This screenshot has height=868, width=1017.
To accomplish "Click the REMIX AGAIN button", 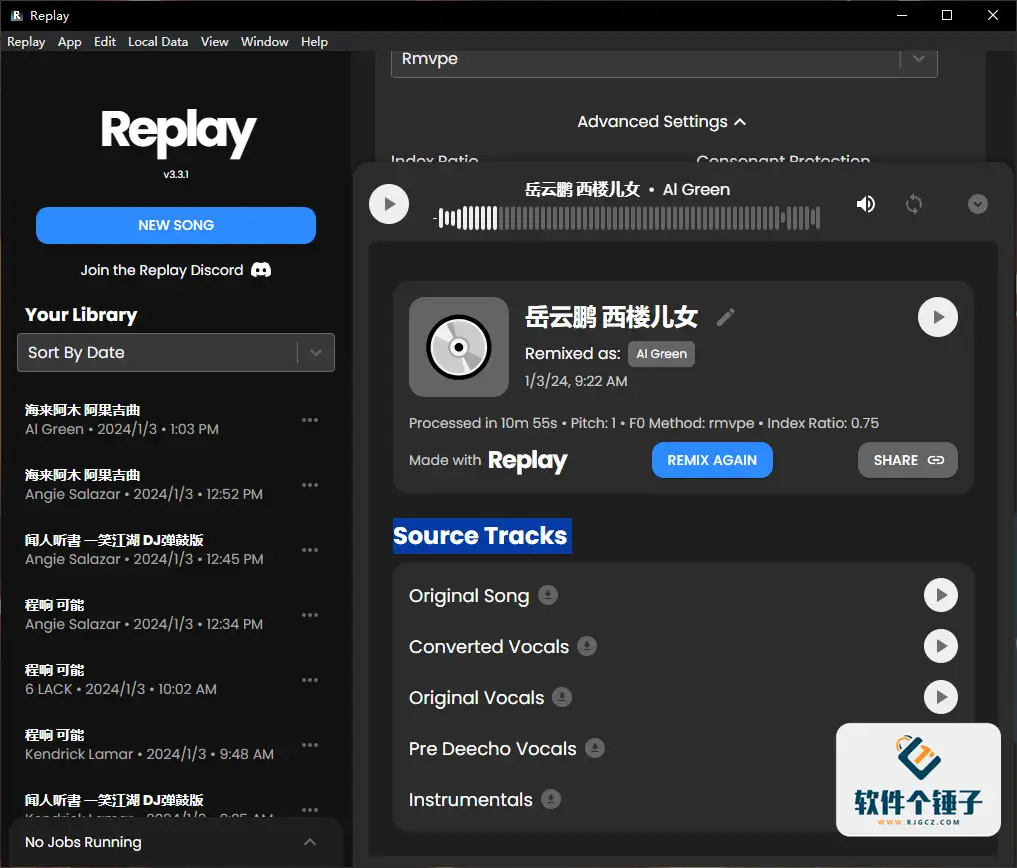I will [x=712, y=460].
